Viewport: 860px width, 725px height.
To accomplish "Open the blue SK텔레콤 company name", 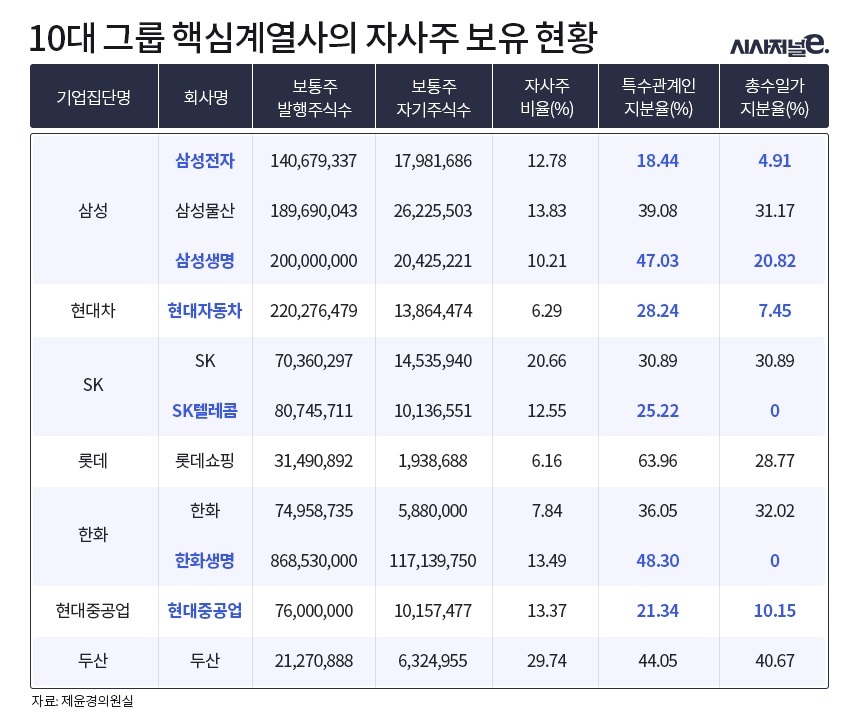I will (x=205, y=411).
